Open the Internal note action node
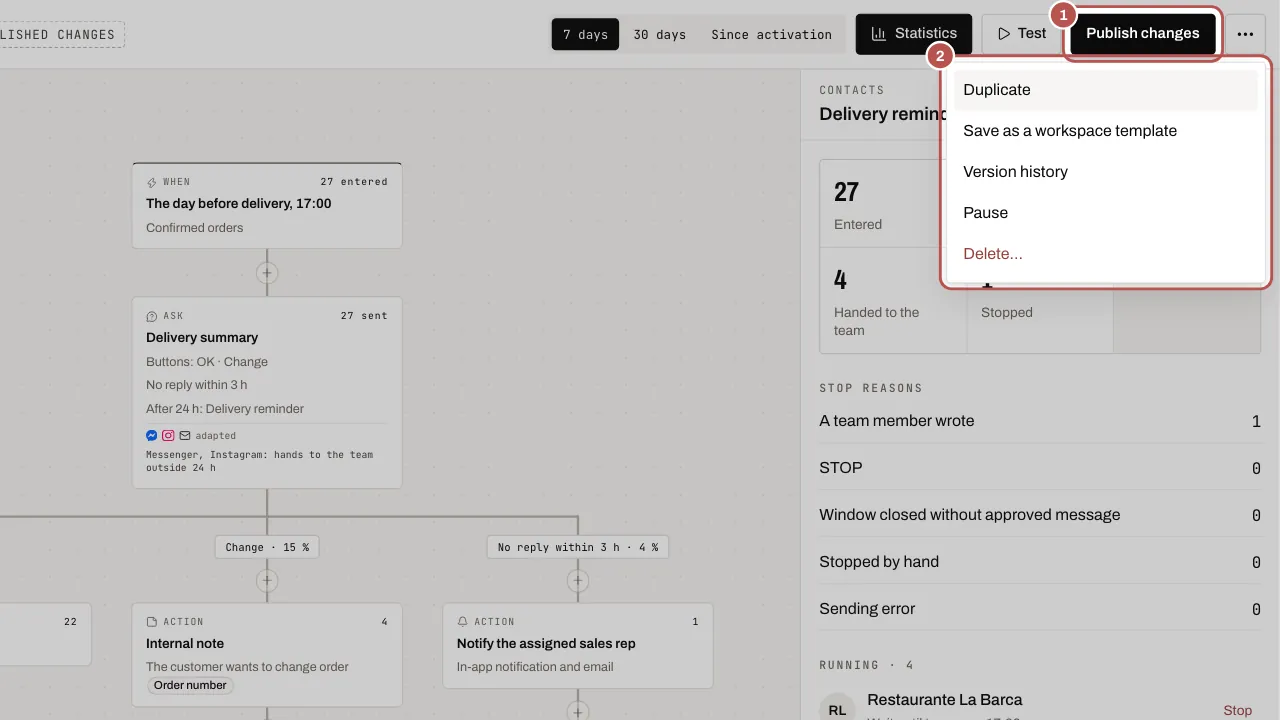1280x720 pixels. click(x=267, y=654)
